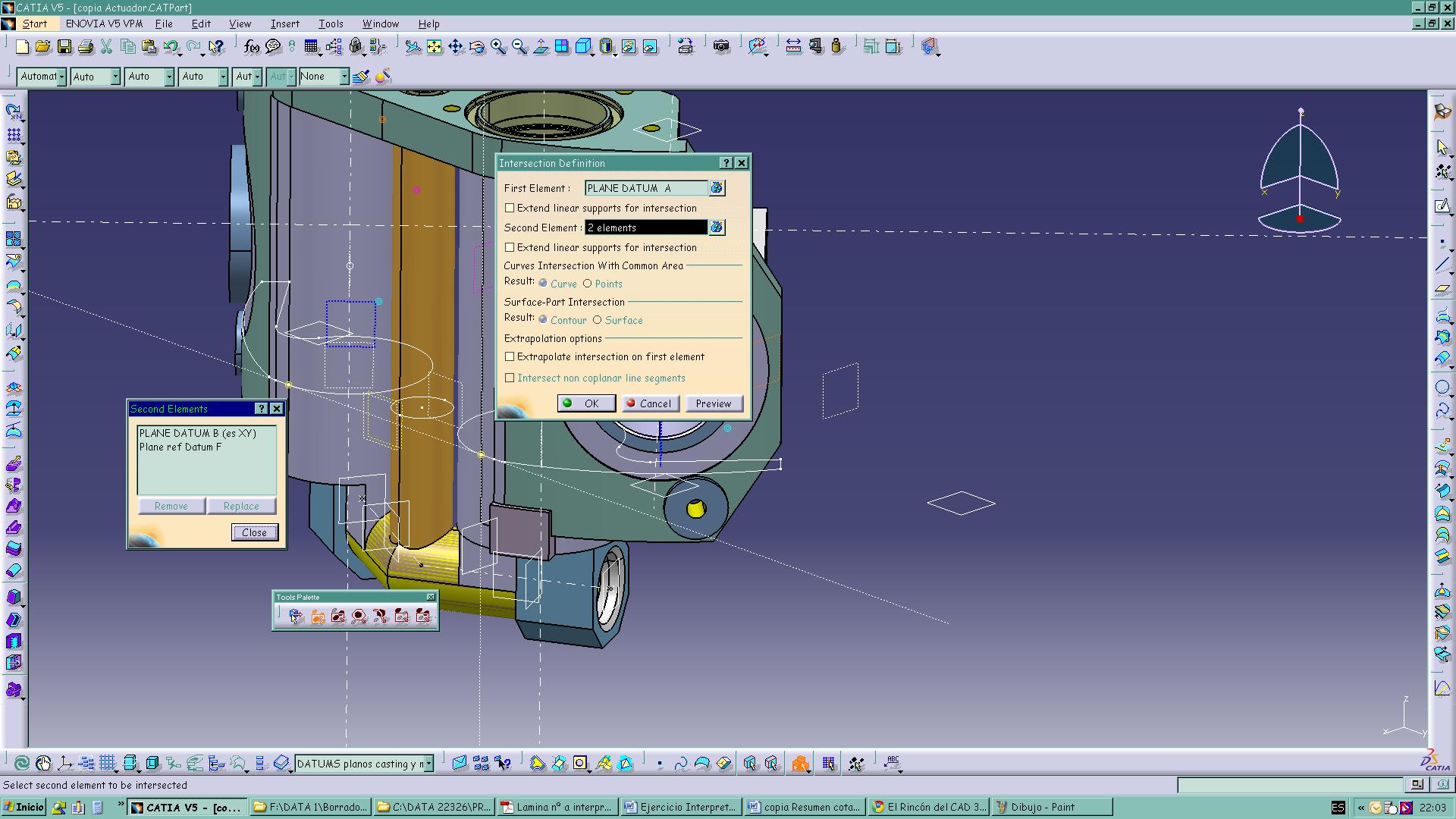This screenshot has width=1456, height=819.
Task: Click Preview in Intersection Definition
Action: coord(714,403)
